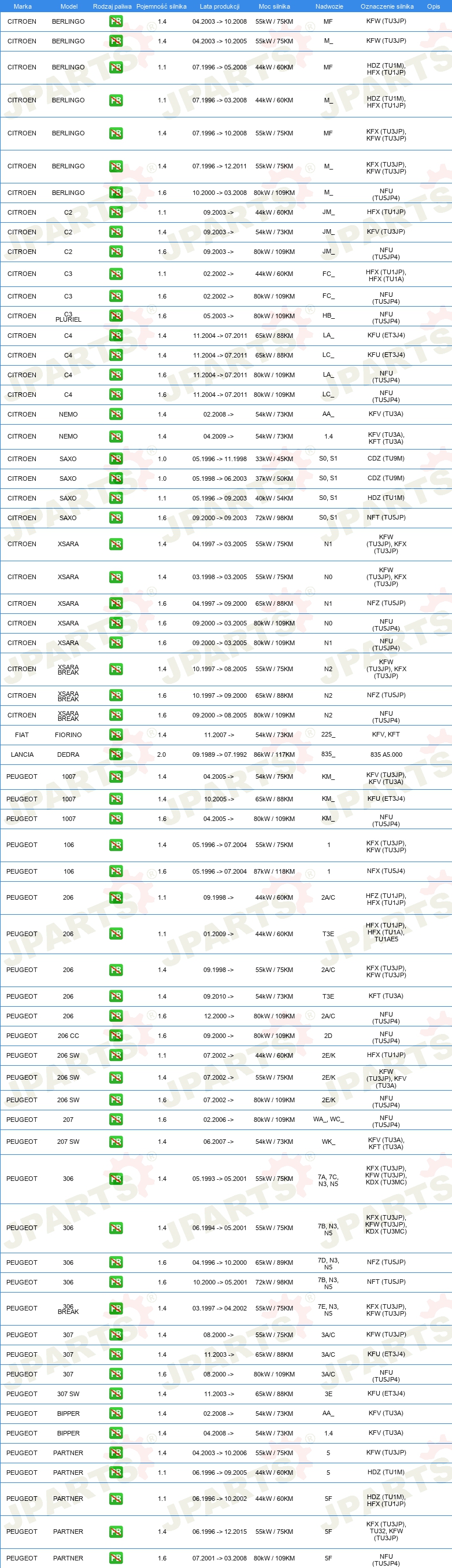This screenshot has width=452, height=1568.
Task: Select the 'FIAT' brand cell
Action: [x=22, y=735]
